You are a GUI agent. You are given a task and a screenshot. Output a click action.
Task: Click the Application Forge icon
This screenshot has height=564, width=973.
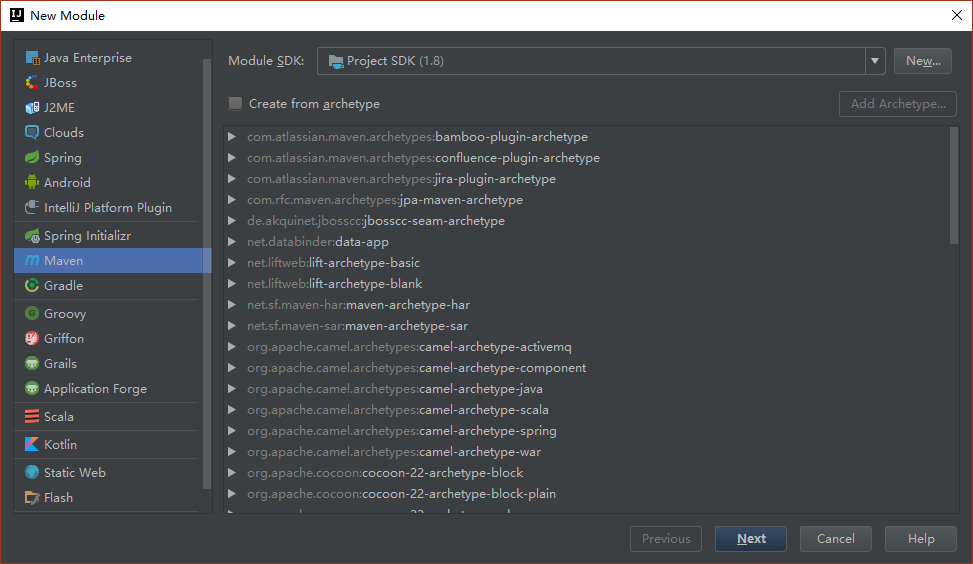pyautogui.click(x=32, y=388)
